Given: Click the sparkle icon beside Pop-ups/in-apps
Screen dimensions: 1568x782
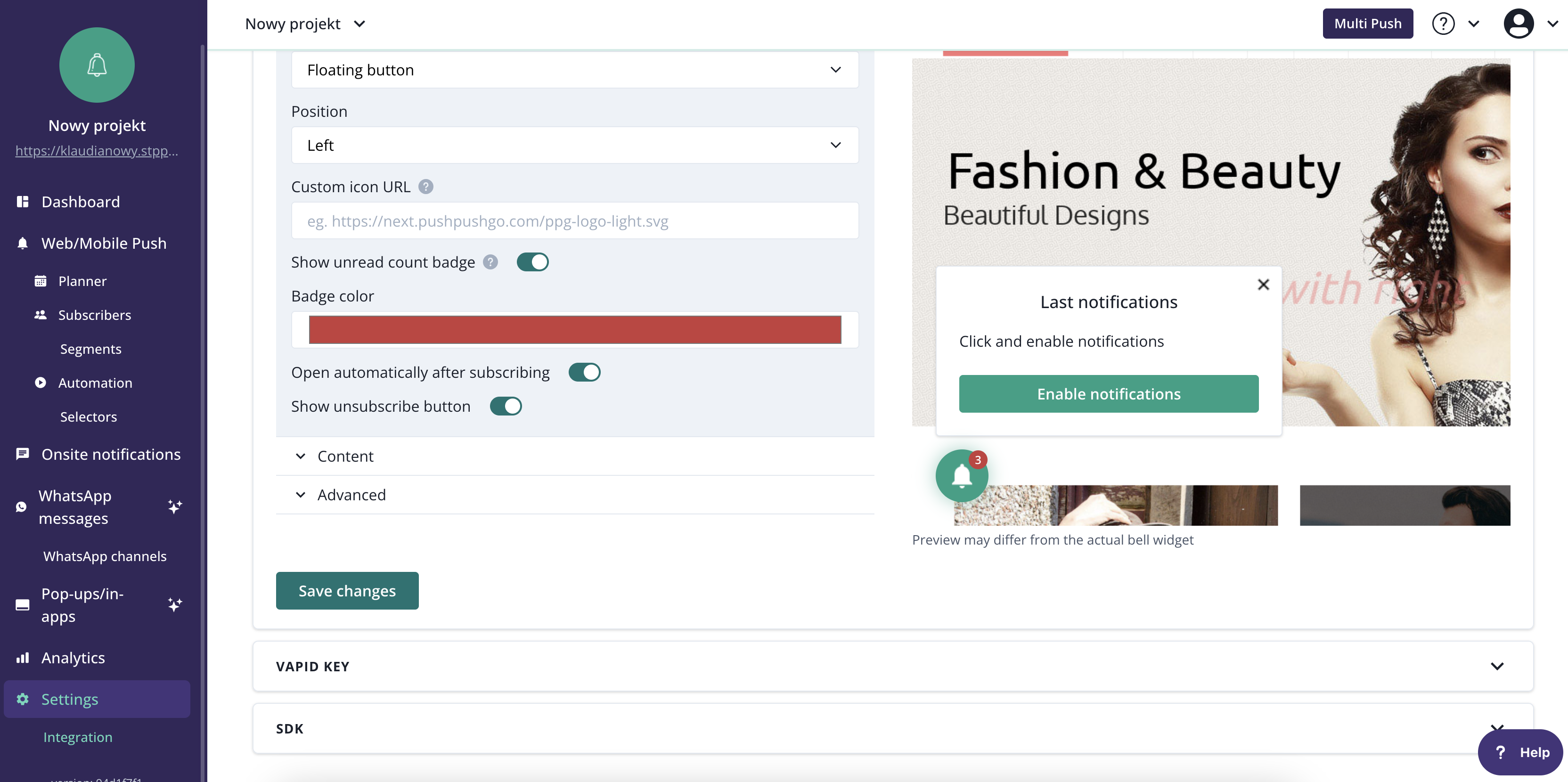Looking at the screenshot, I should click(x=175, y=604).
